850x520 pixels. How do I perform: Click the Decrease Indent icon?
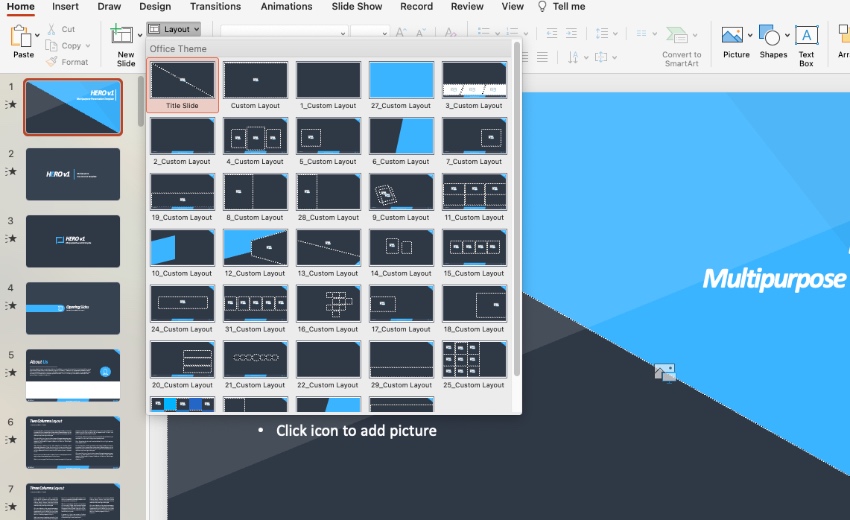click(552, 33)
